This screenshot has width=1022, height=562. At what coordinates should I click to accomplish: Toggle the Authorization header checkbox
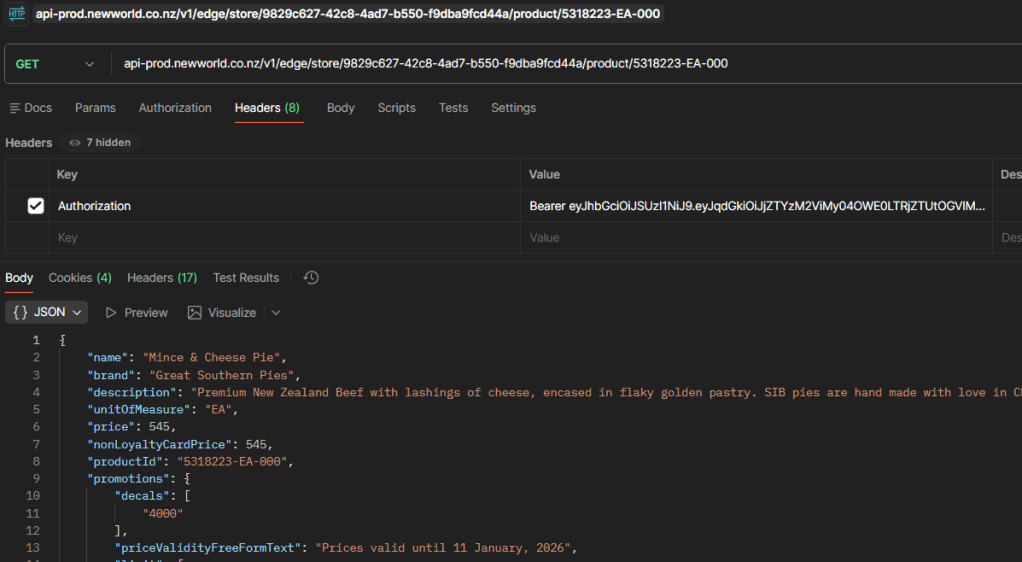(36, 206)
